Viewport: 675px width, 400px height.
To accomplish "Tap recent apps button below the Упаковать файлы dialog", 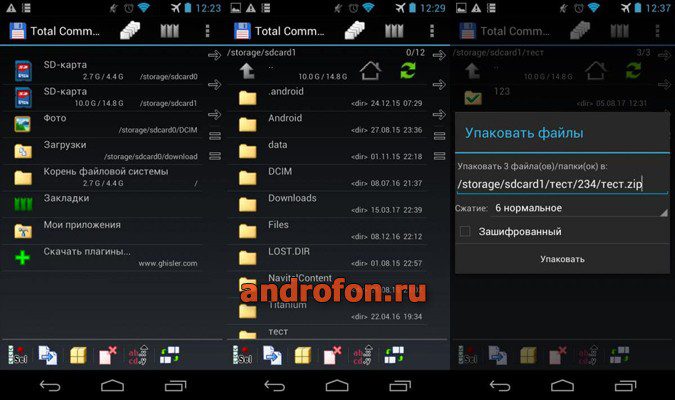I will tap(625, 385).
